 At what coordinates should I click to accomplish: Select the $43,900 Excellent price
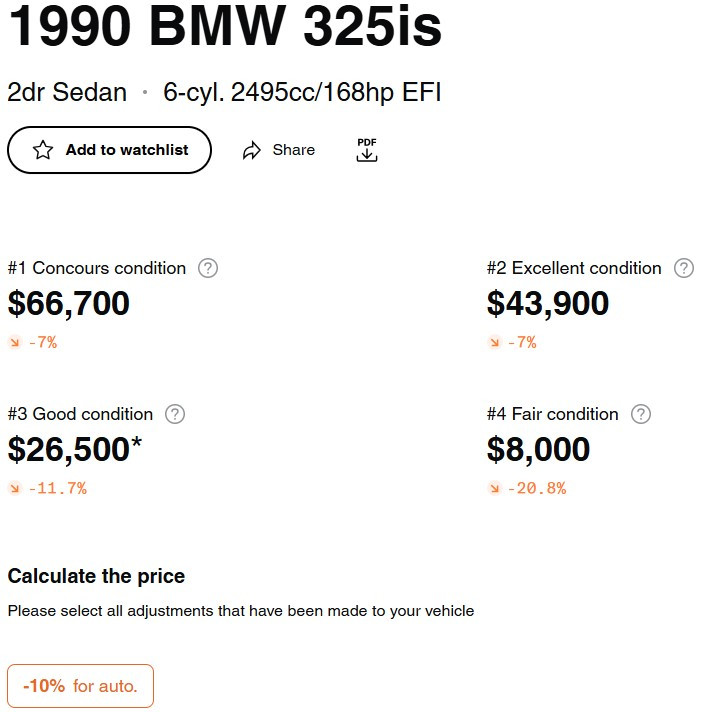[548, 303]
